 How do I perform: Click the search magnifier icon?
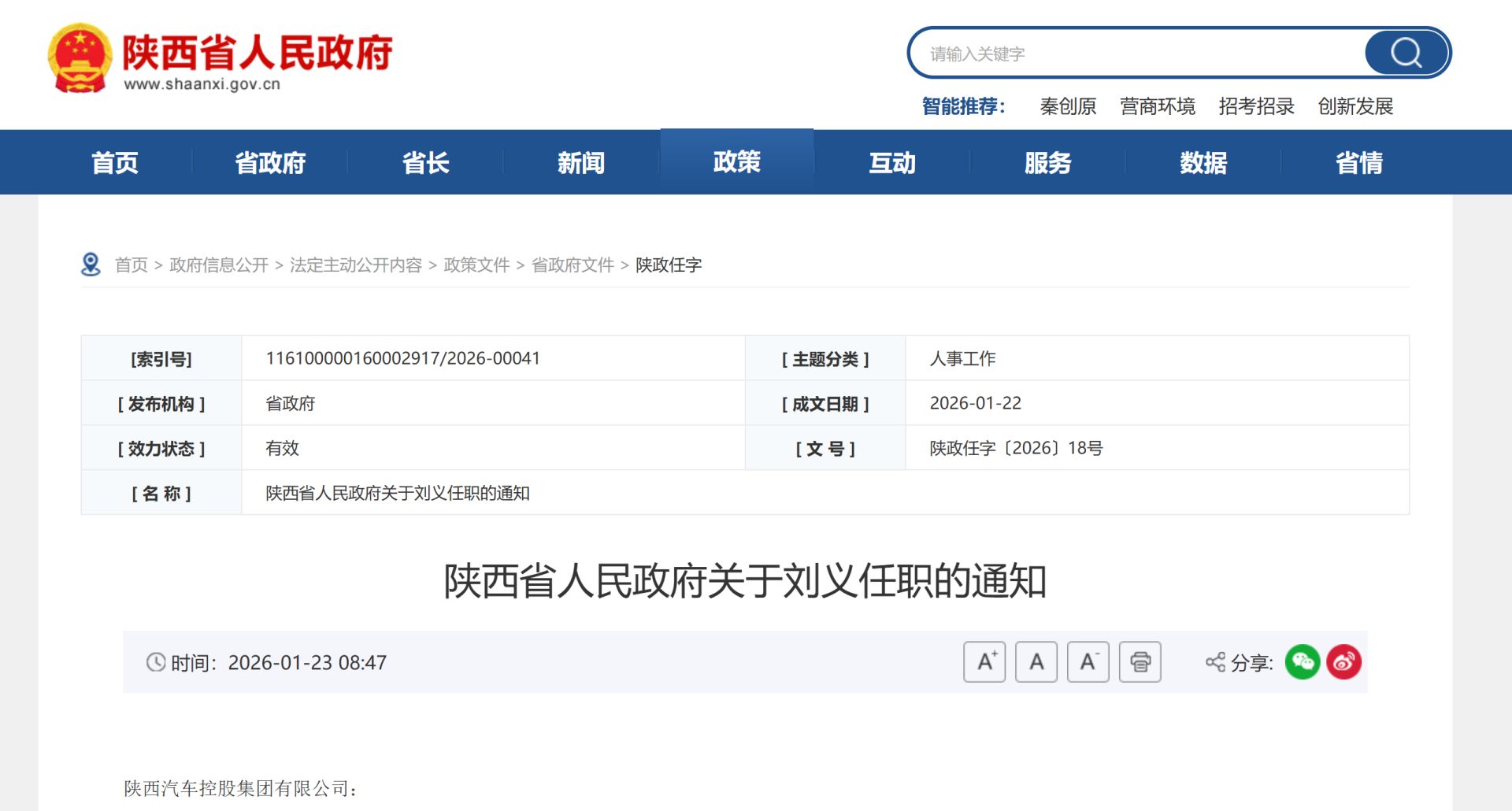1405,53
